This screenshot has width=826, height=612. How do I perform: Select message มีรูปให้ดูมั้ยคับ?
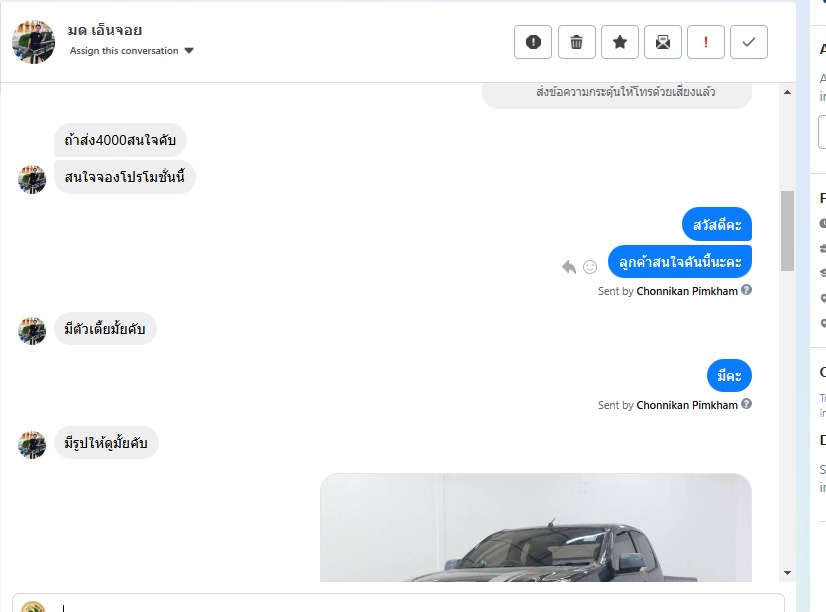click(x=106, y=442)
